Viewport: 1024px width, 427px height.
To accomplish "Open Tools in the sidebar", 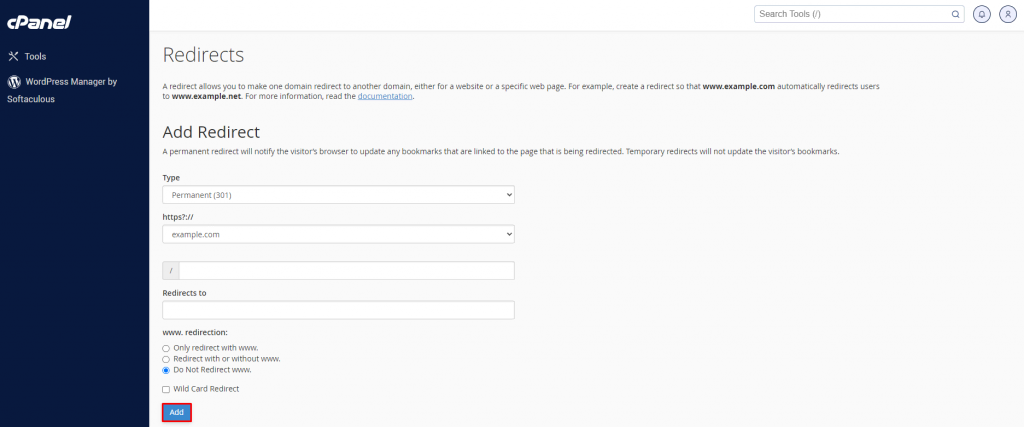I will coord(36,57).
